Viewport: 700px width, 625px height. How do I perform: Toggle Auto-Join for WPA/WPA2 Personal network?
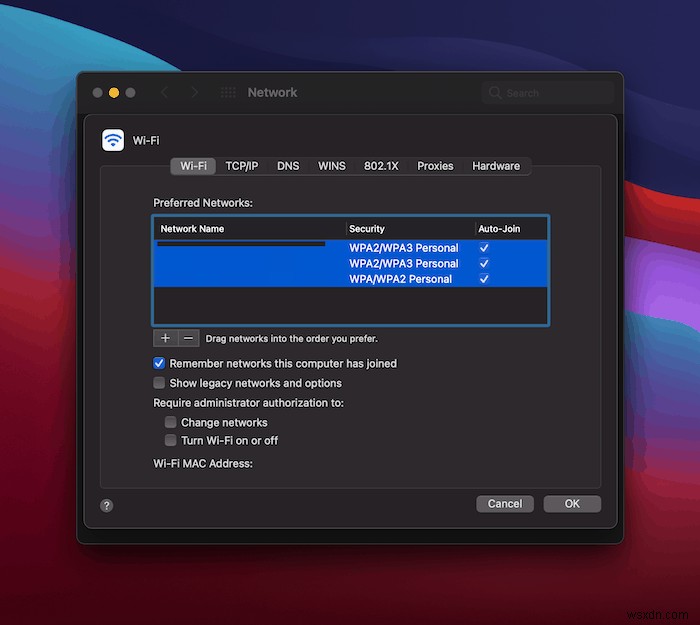pos(484,279)
